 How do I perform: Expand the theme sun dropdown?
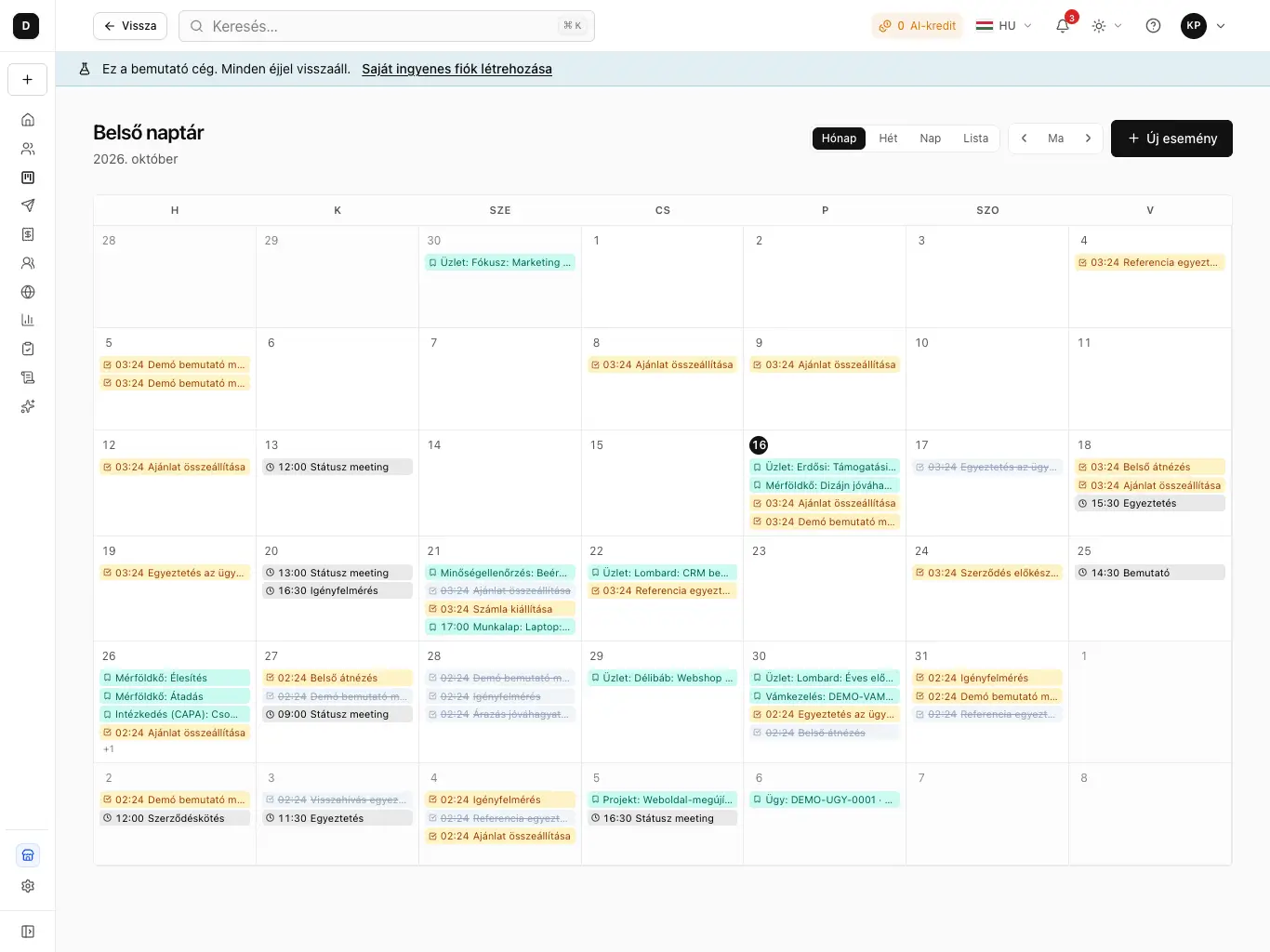pyautogui.click(x=1107, y=26)
